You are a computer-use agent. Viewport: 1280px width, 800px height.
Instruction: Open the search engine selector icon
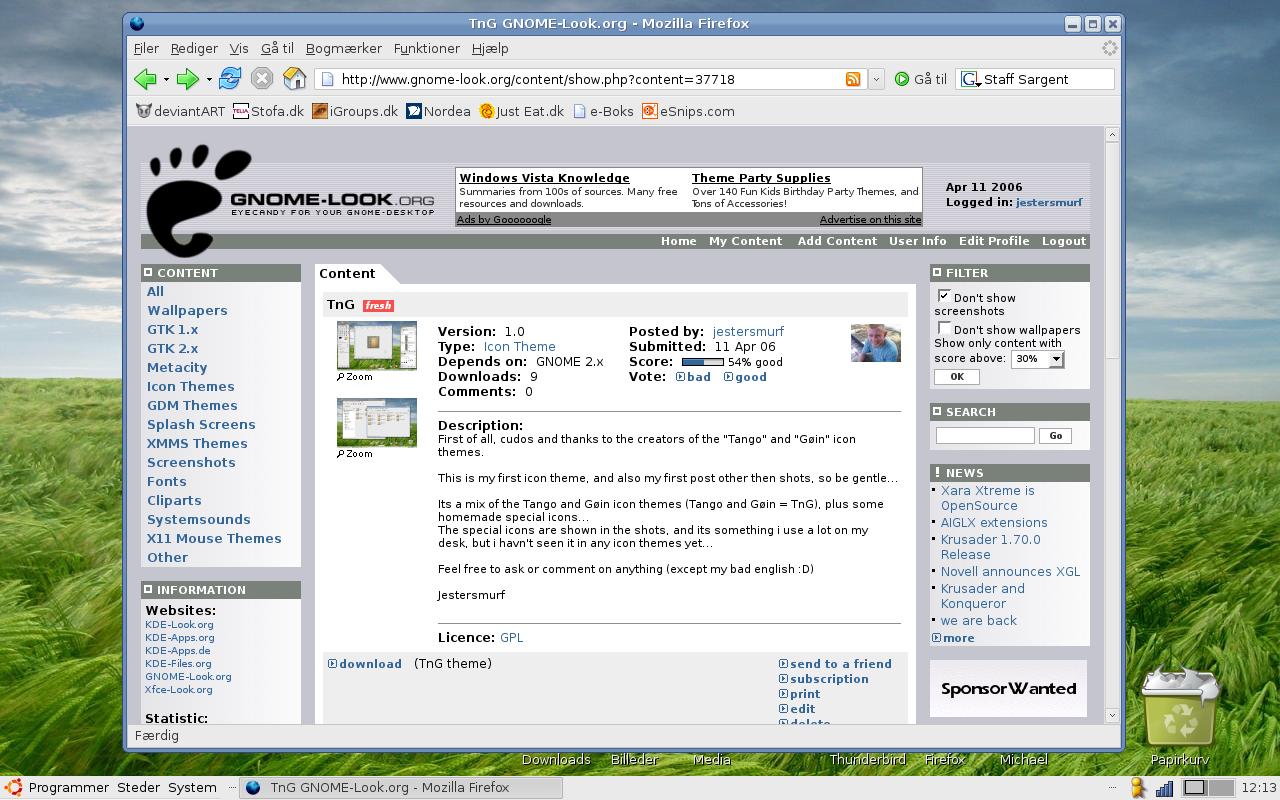point(970,79)
